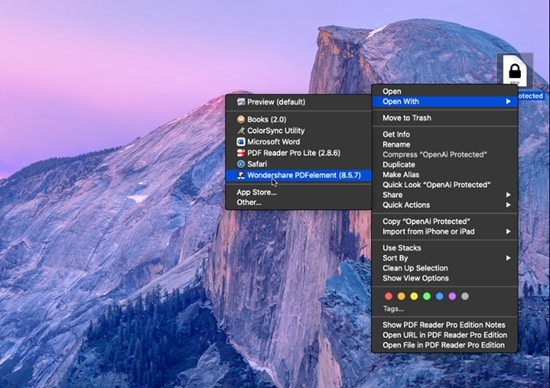Open URL in PDF Reader Pro Edition
550x388 pixels.
click(445, 335)
